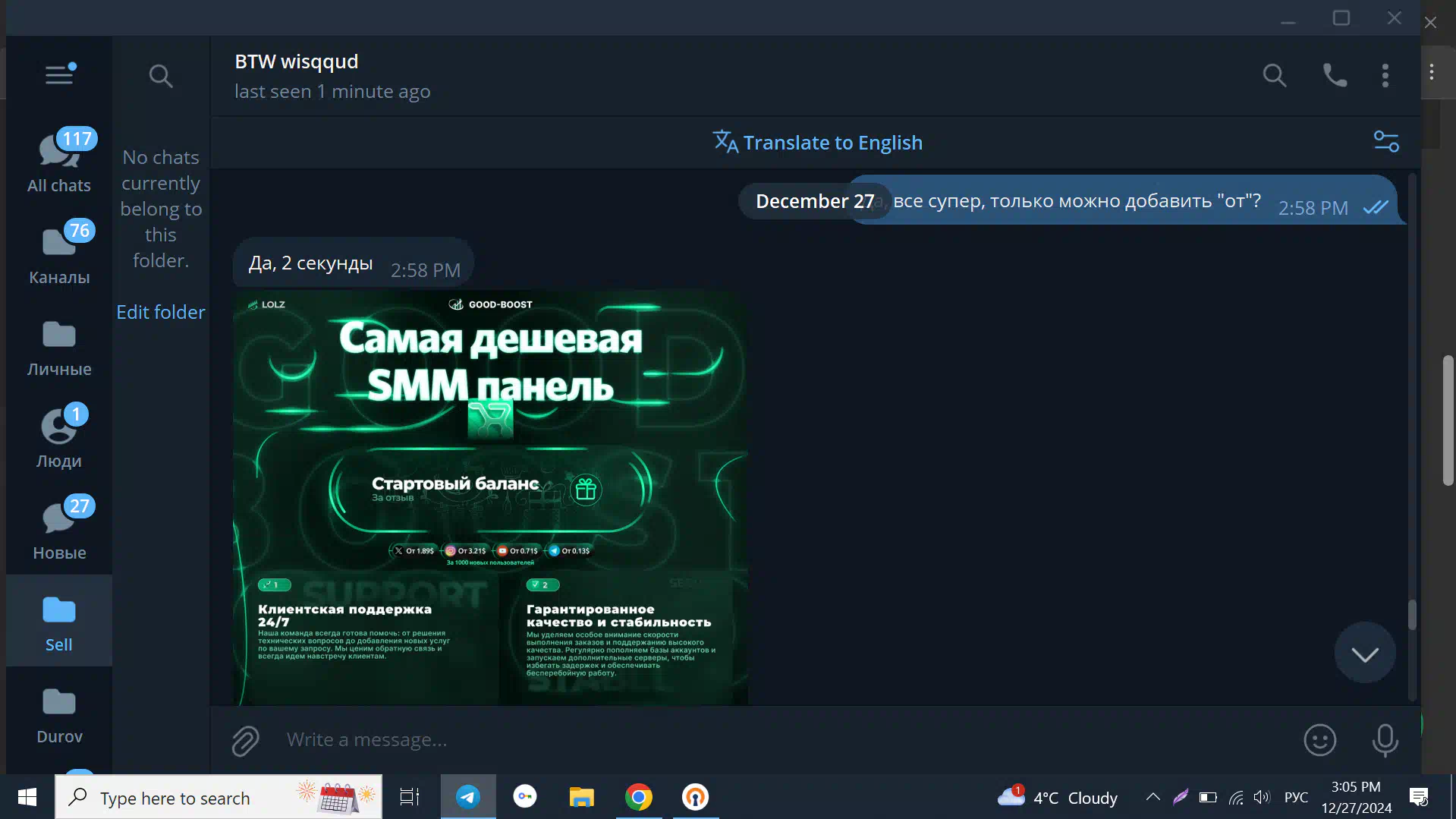Search messages within BTW wisqqud chat
Image resolution: width=1456 pixels, height=819 pixels.
(x=1275, y=75)
